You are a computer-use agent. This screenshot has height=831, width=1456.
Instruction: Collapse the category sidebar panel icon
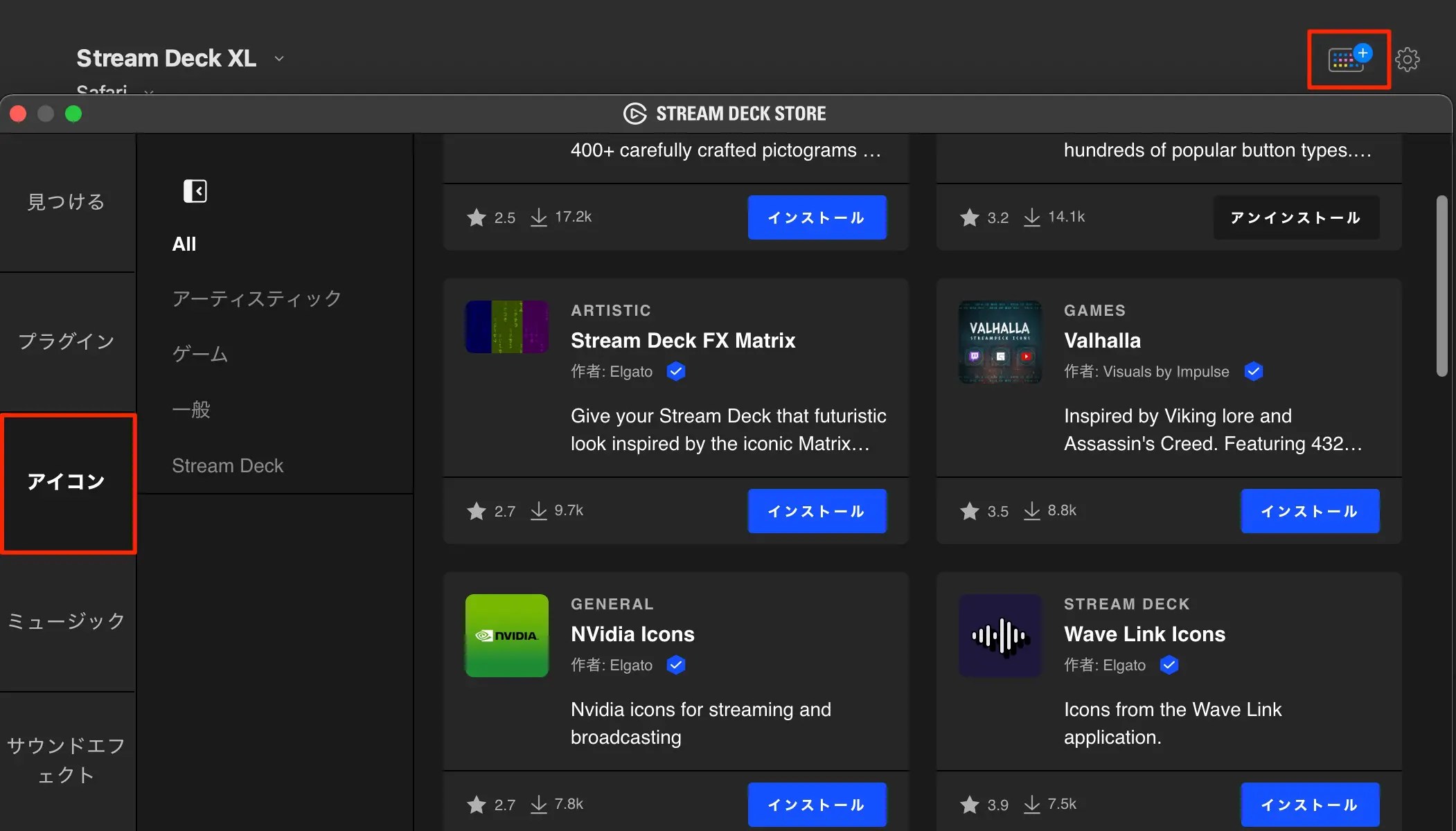point(195,191)
